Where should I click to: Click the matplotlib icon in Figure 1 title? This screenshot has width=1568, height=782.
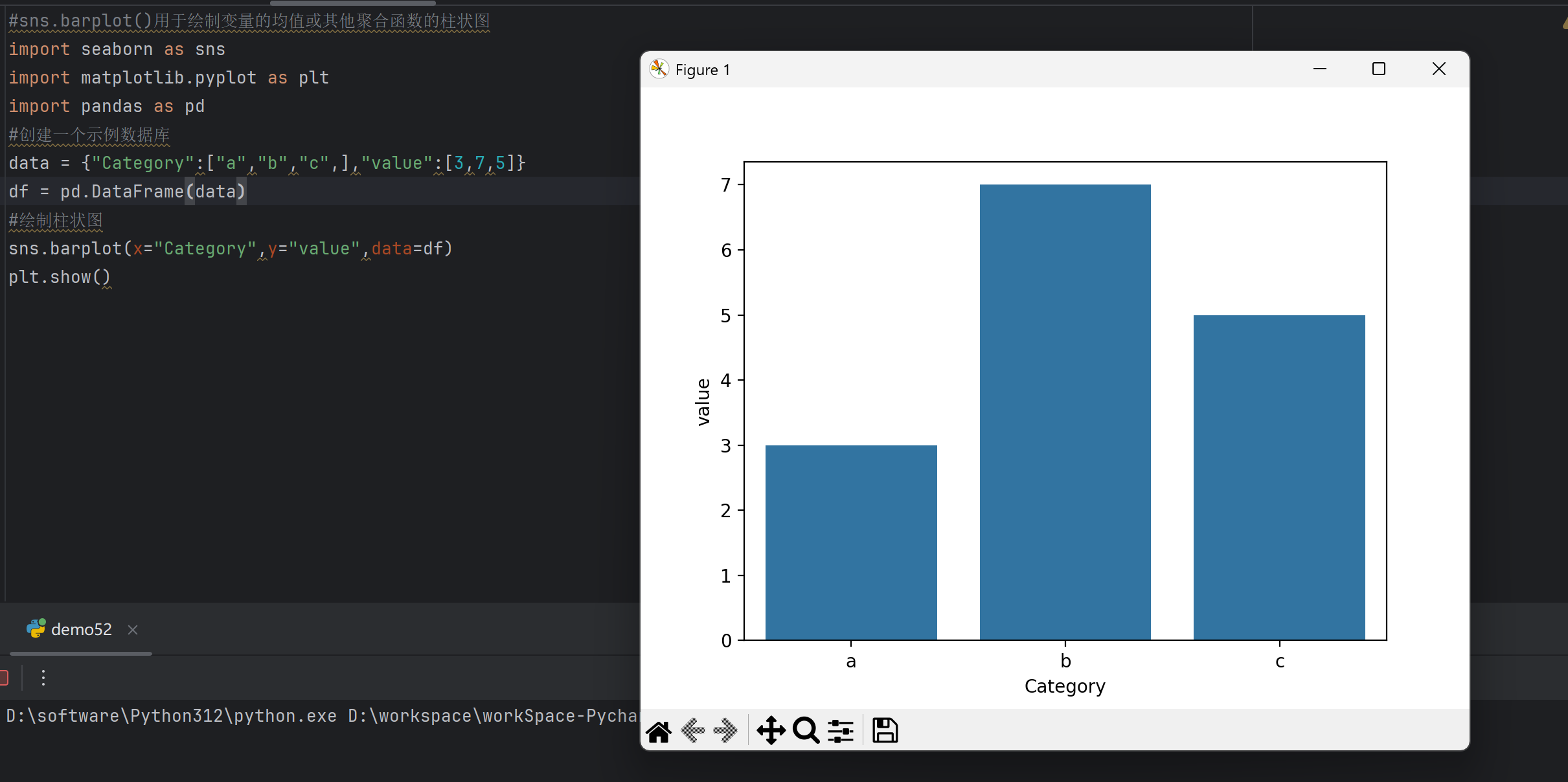659,69
